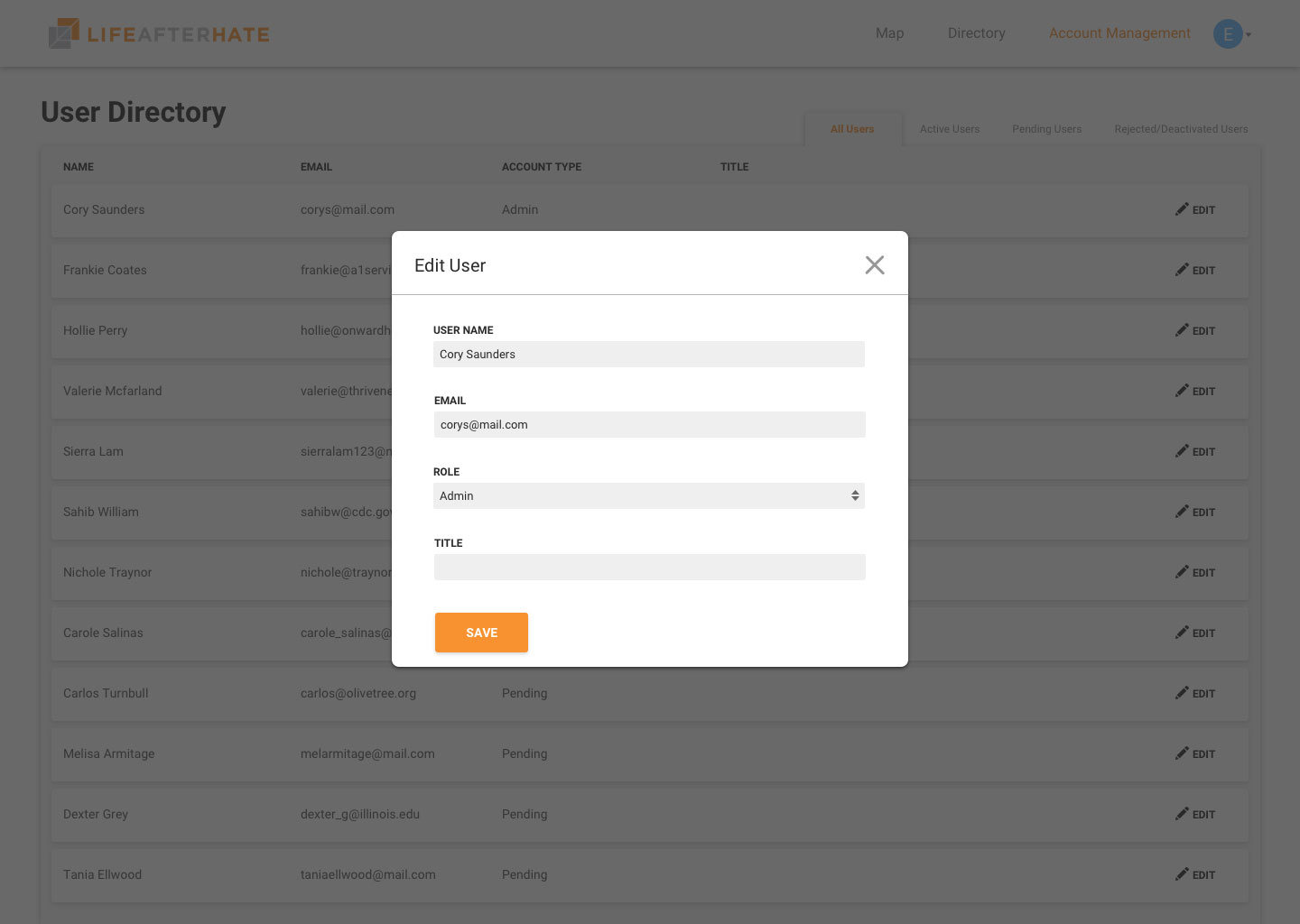Open the user avatar menu
This screenshot has width=1300, height=924.
click(1228, 34)
